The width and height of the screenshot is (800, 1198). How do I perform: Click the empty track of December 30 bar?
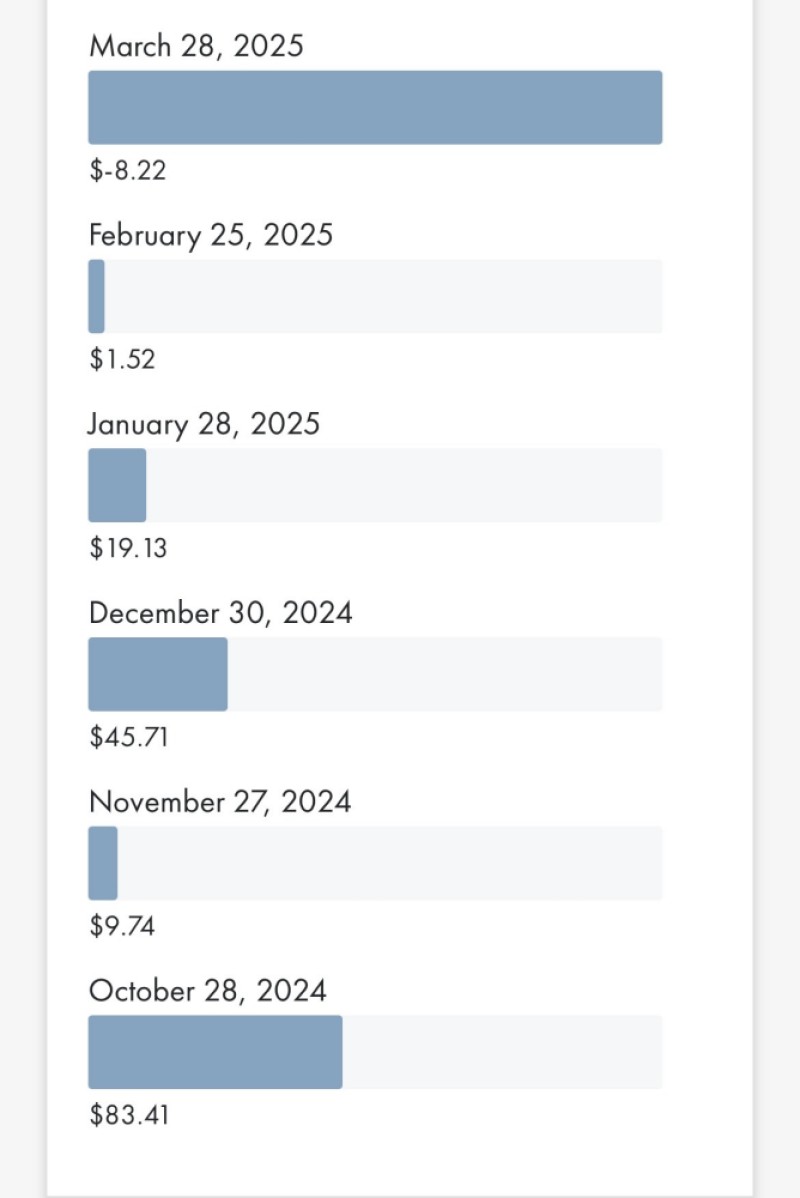(x=445, y=674)
